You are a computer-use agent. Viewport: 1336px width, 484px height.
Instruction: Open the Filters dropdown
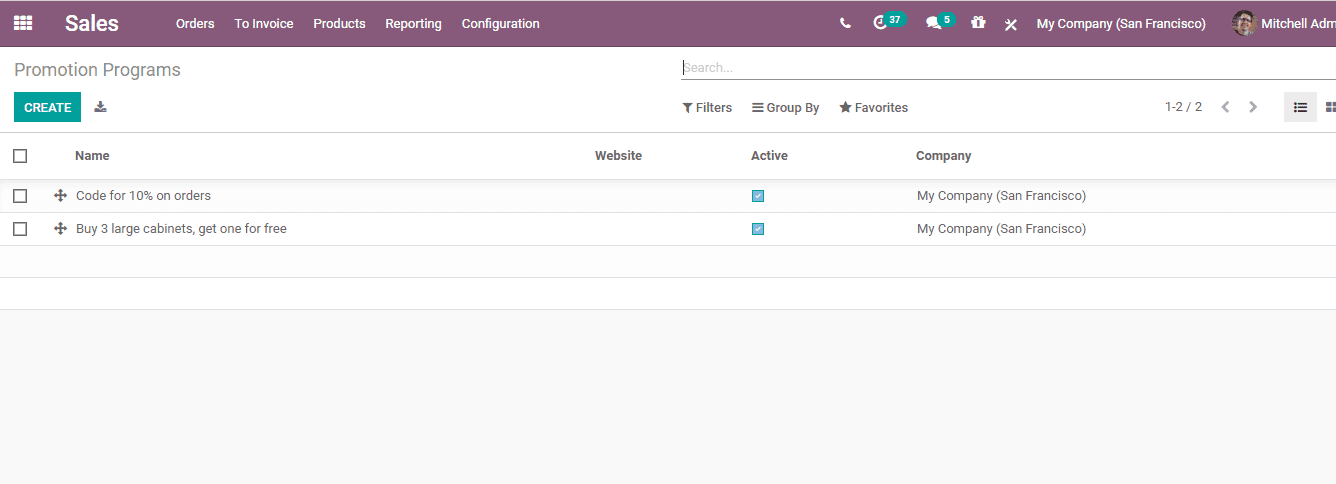[x=707, y=107]
